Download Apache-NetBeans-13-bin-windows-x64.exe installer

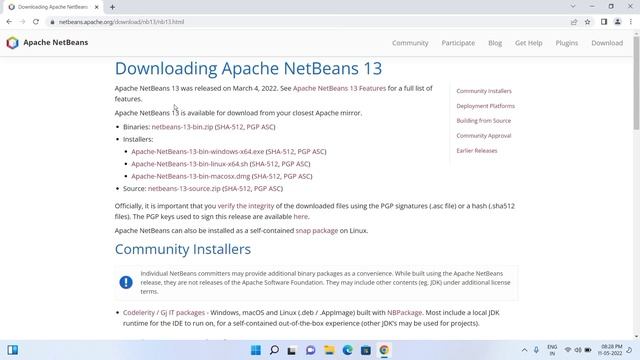tap(198, 151)
